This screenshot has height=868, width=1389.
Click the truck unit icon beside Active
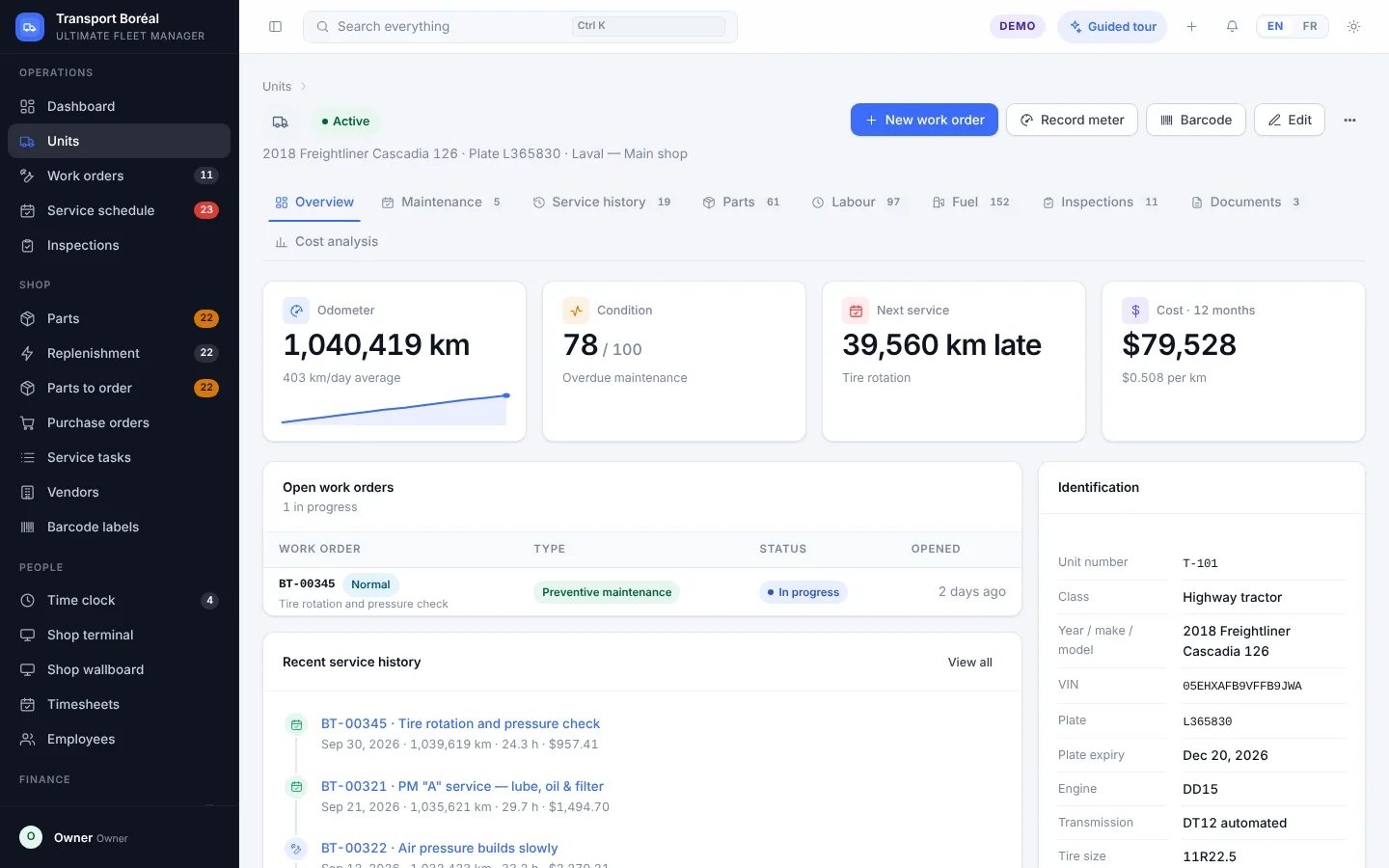coord(280,122)
